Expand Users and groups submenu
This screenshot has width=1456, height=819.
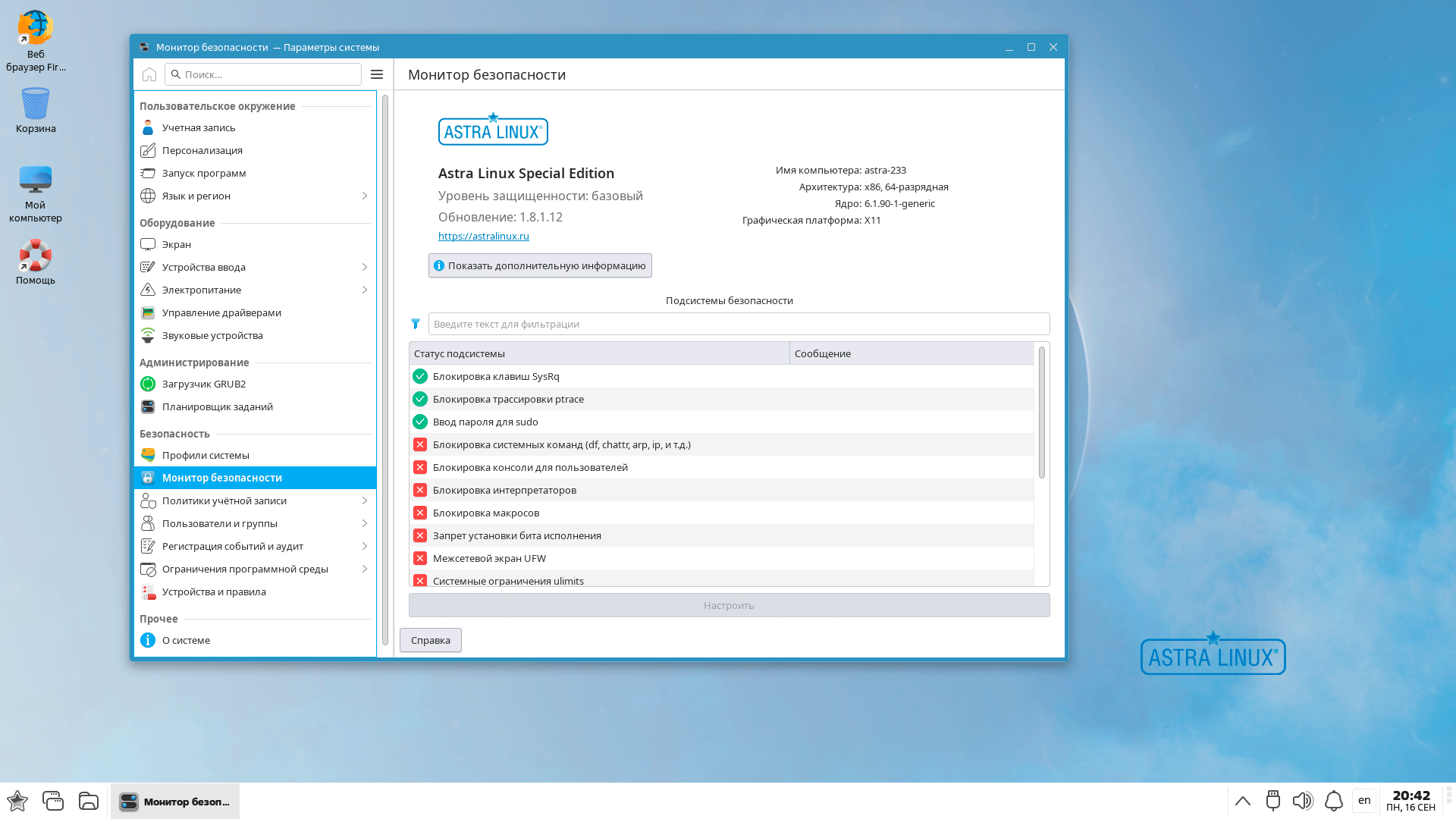point(365,523)
